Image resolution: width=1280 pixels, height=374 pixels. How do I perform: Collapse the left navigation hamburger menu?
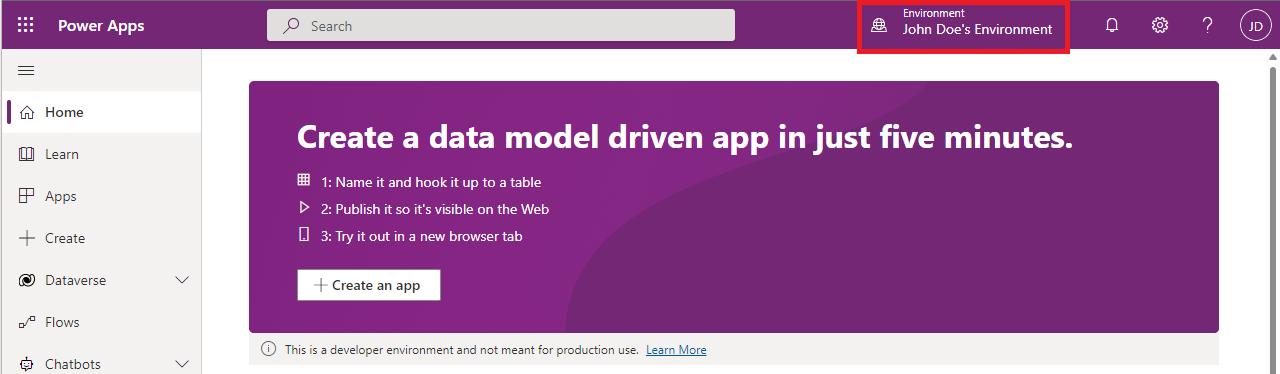[x=26, y=70]
